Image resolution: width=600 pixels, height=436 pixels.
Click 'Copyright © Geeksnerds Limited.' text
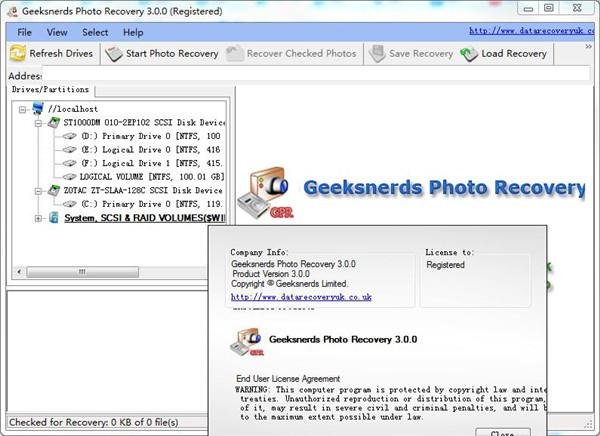[290, 284]
